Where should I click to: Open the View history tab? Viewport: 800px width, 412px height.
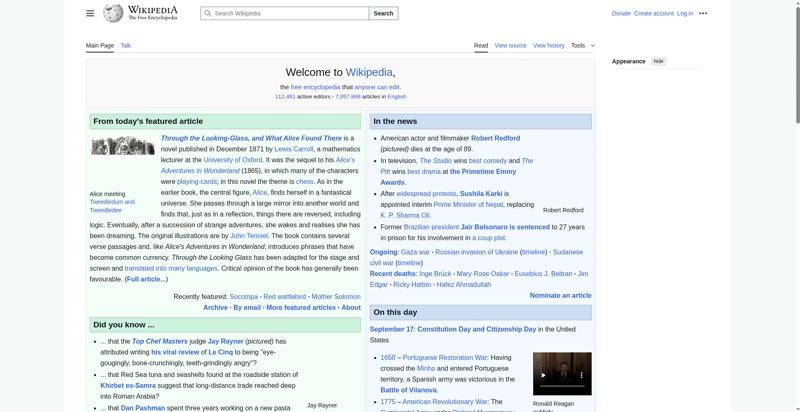tap(548, 45)
